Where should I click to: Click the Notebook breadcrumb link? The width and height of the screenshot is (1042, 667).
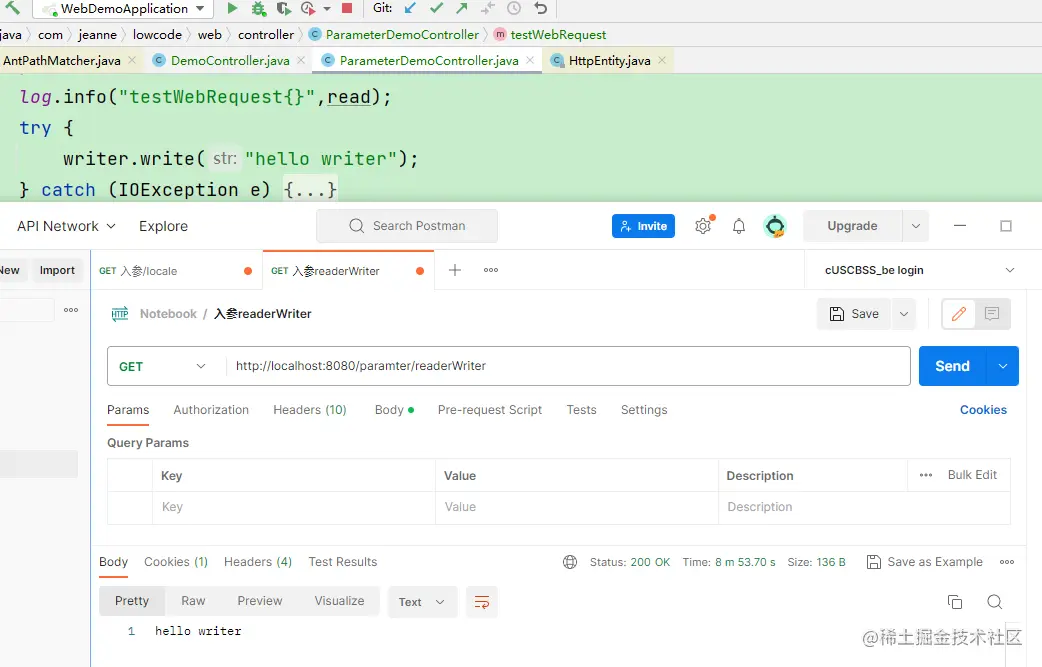click(x=168, y=314)
